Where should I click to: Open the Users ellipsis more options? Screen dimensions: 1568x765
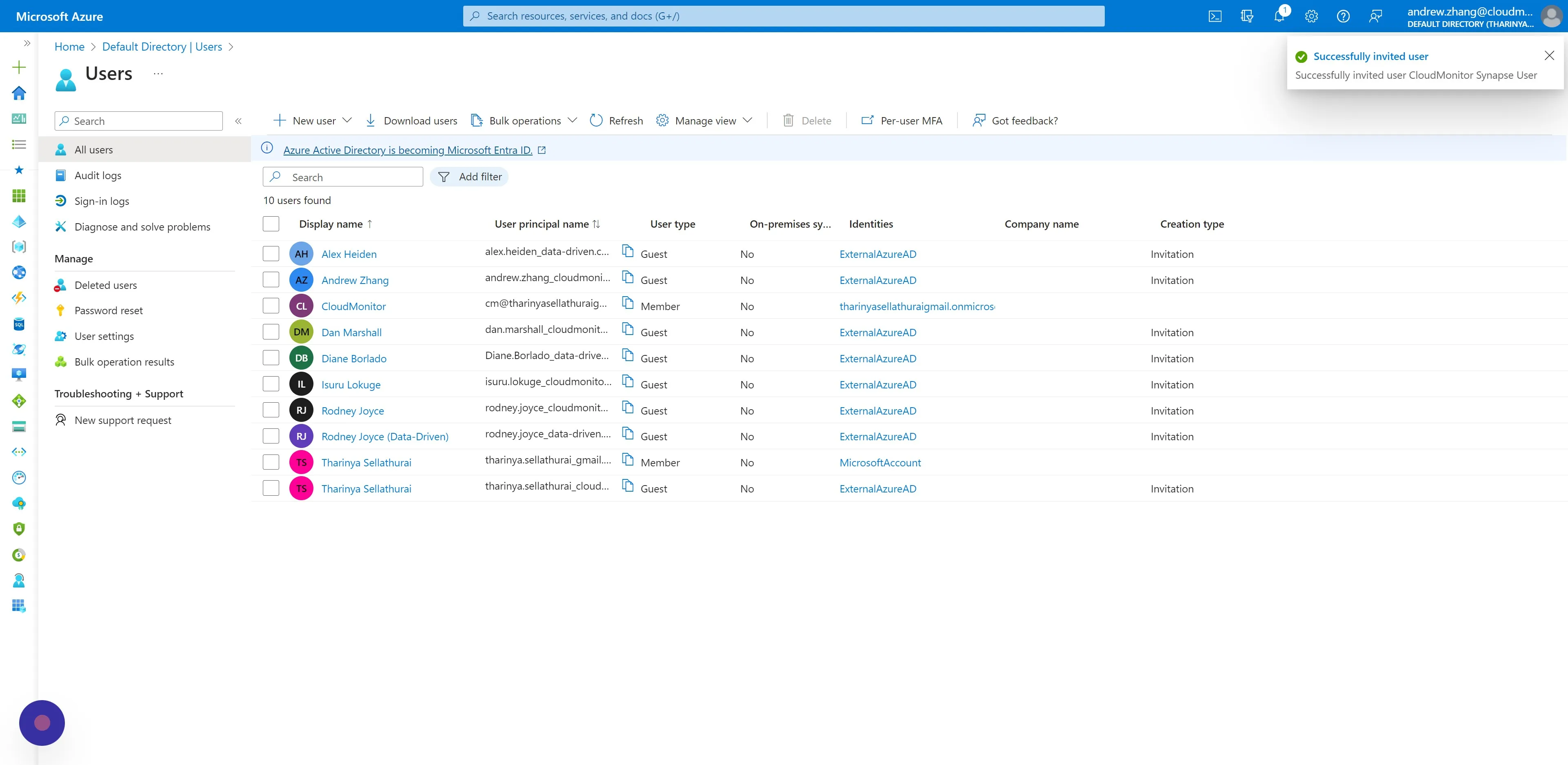point(158,73)
